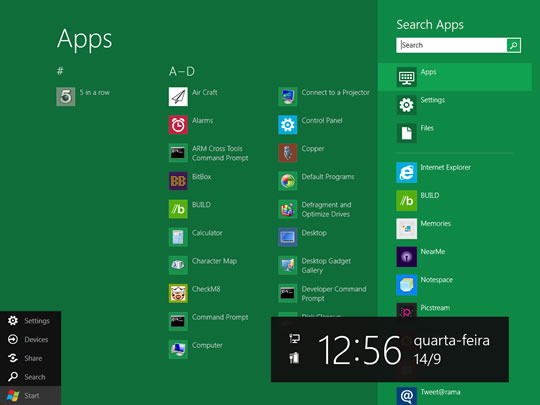Click the Air Craft label
The image size is (540, 405).
(205, 92)
